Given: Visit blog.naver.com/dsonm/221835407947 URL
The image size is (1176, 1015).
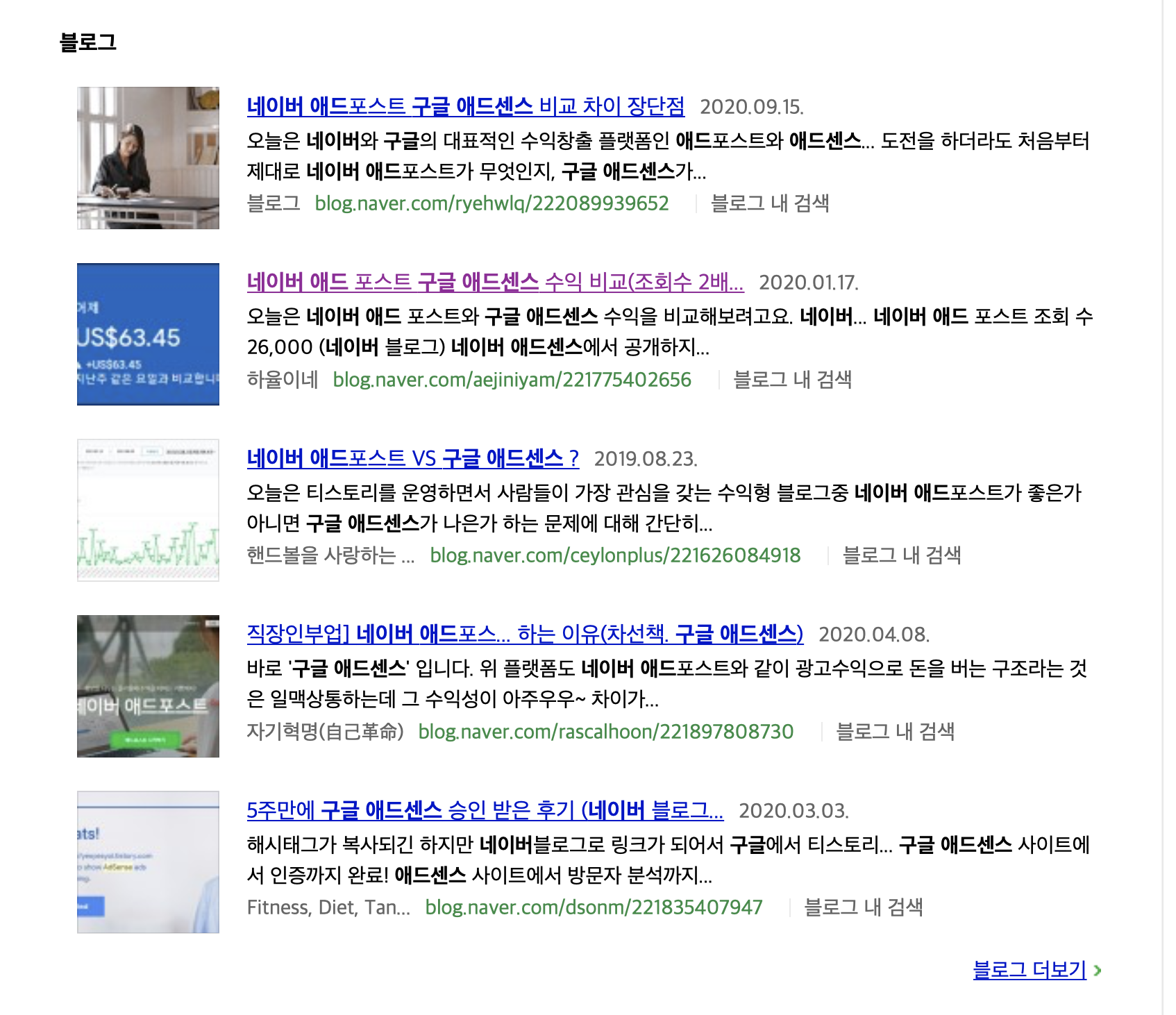Looking at the screenshot, I should 594,907.
